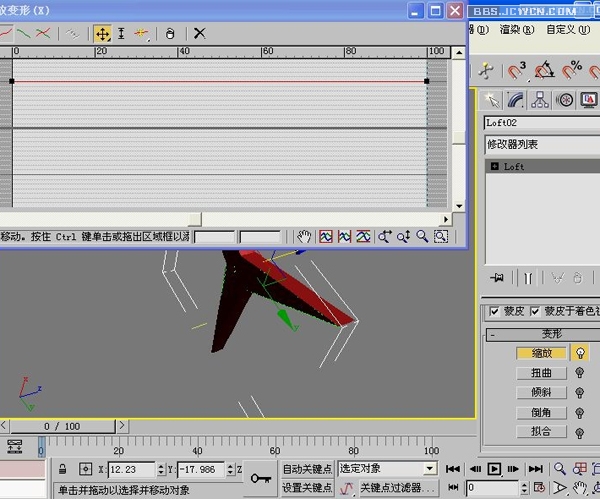Image resolution: width=600 pixels, height=499 pixels.
Task: Click the Zoom All viewports icon
Action: [579, 469]
